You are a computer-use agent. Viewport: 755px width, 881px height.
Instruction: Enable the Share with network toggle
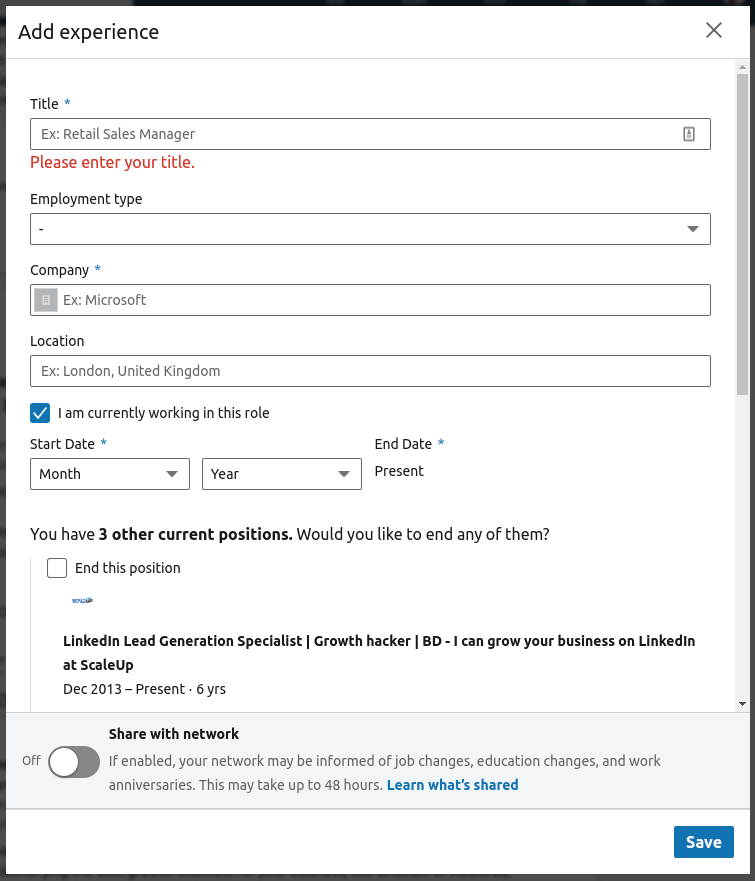[75, 761]
